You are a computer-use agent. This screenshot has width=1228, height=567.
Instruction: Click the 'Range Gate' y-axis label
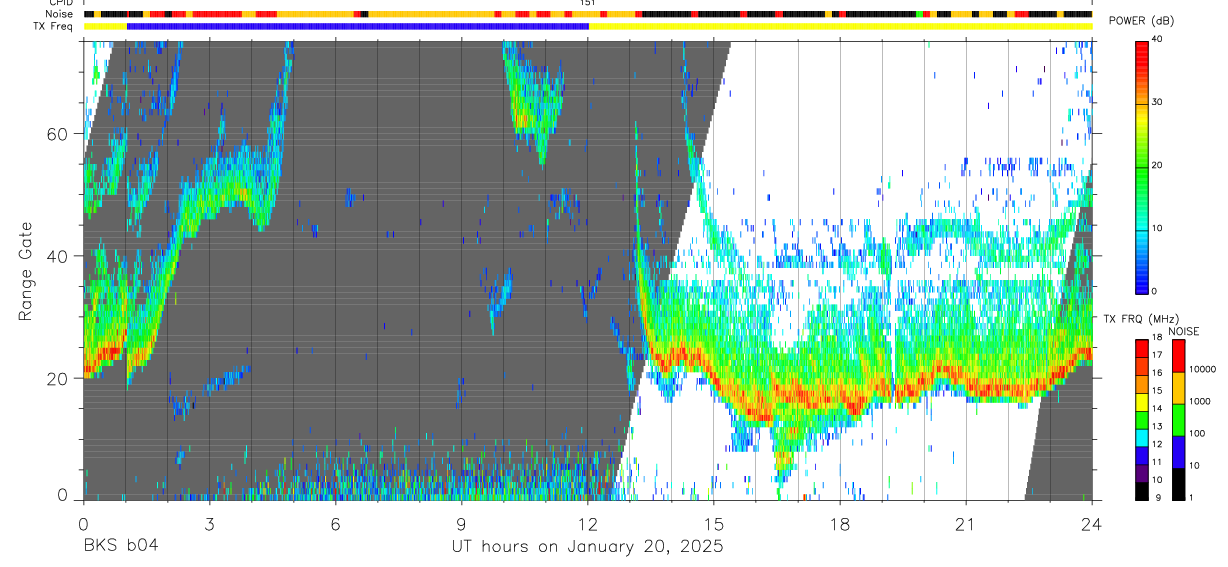25,271
